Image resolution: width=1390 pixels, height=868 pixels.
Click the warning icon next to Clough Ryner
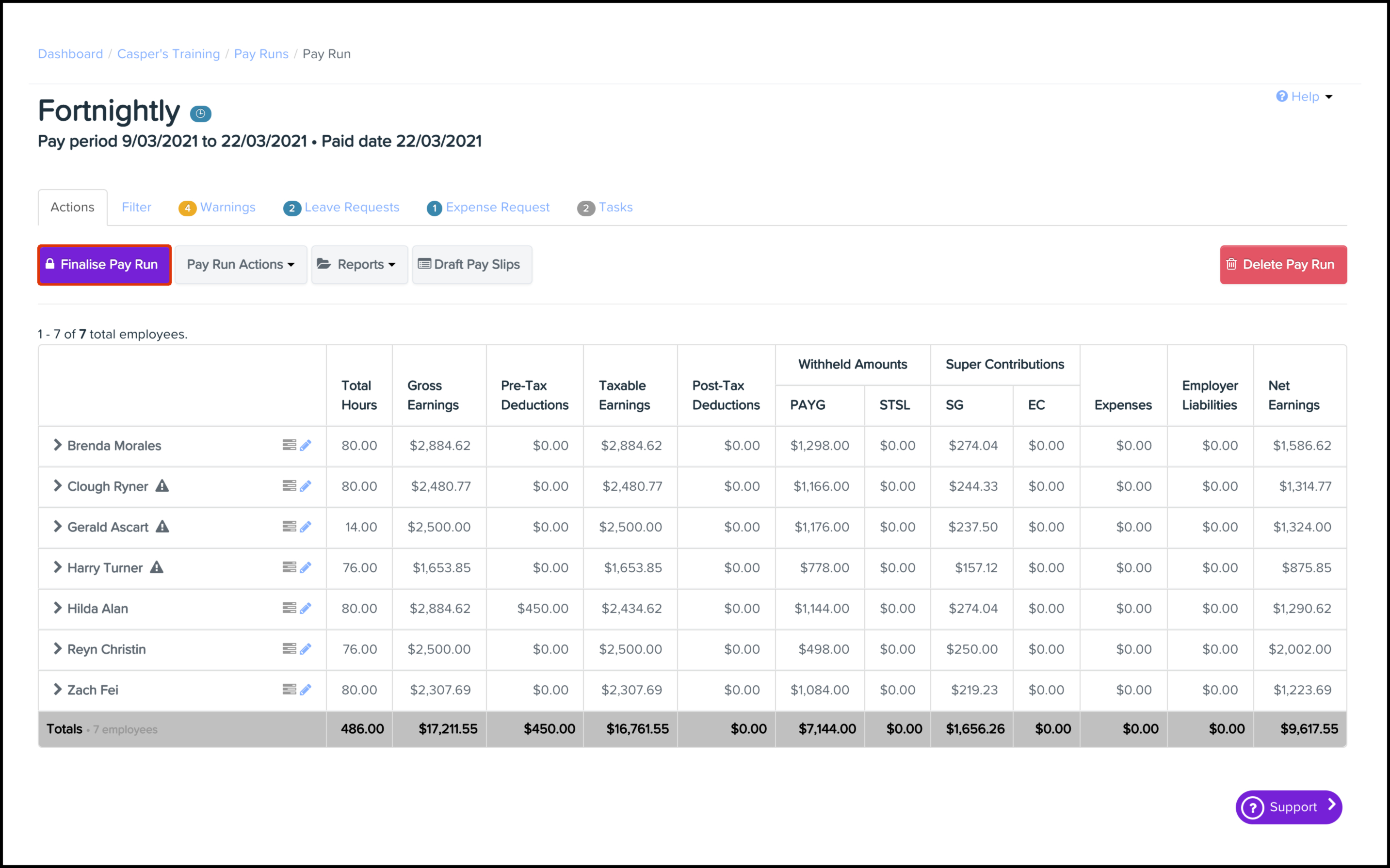click(x=162, y=486)
